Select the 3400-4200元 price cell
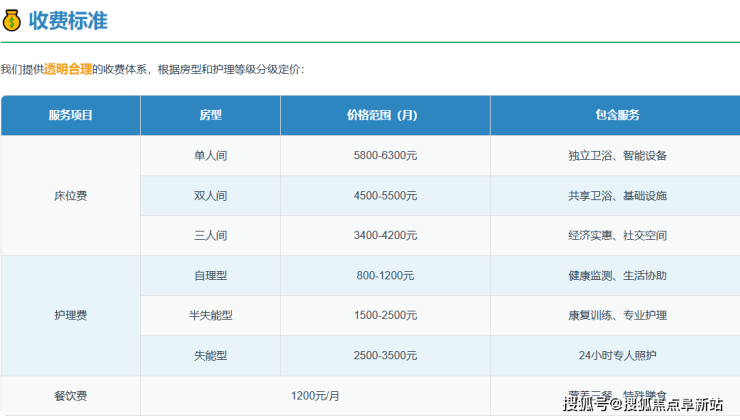 tap(385, 236)
